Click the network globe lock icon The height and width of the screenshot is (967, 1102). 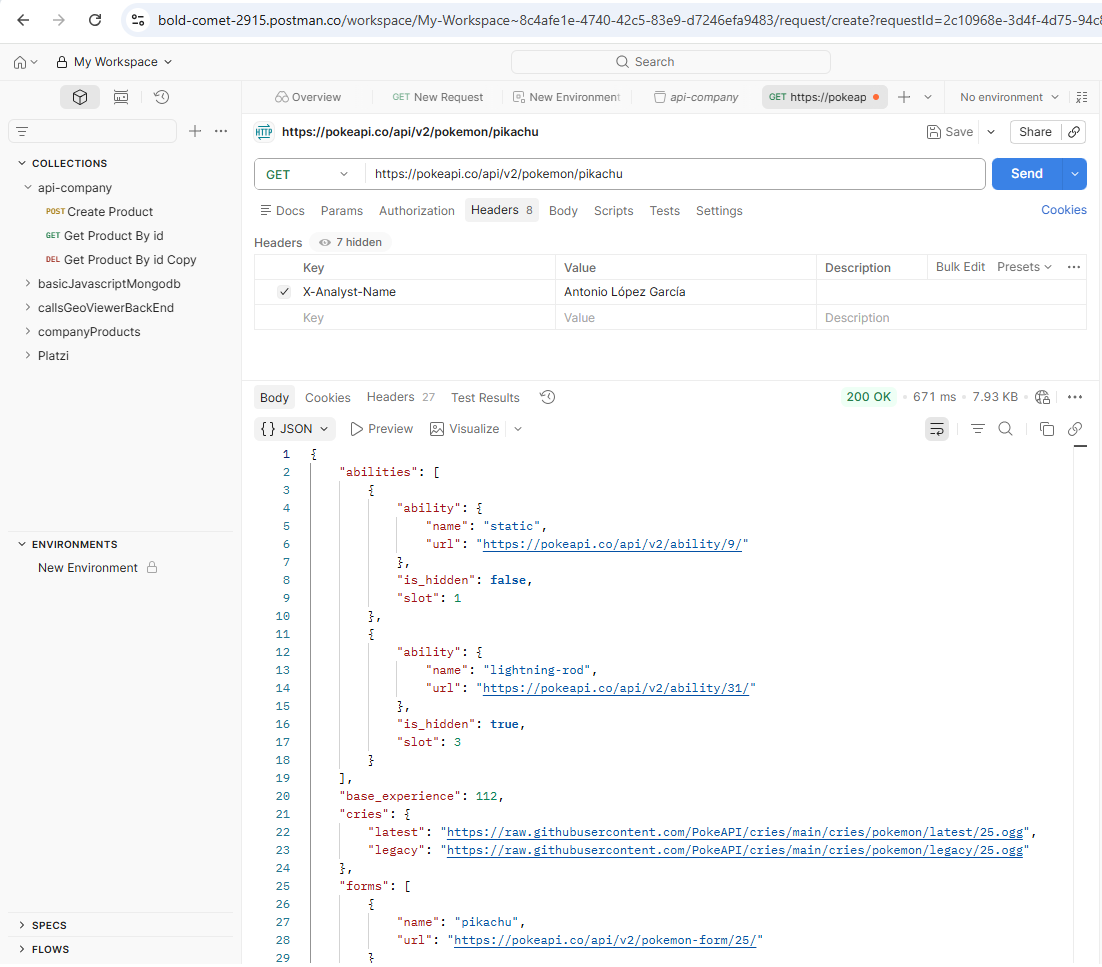(x=1043, y=397)
